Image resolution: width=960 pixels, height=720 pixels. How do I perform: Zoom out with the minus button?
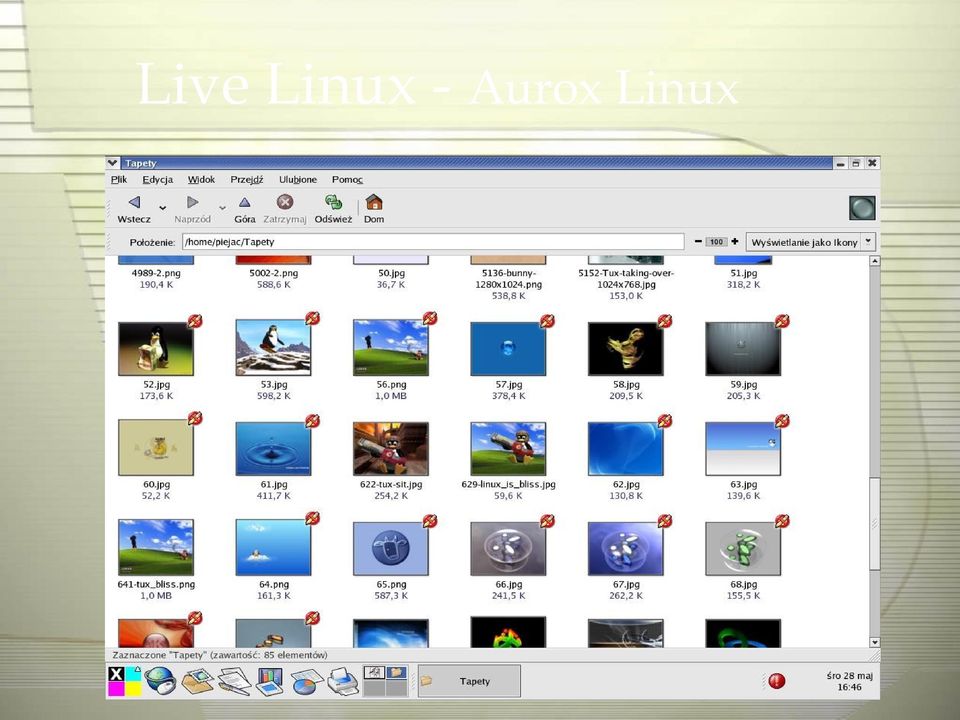698,242
